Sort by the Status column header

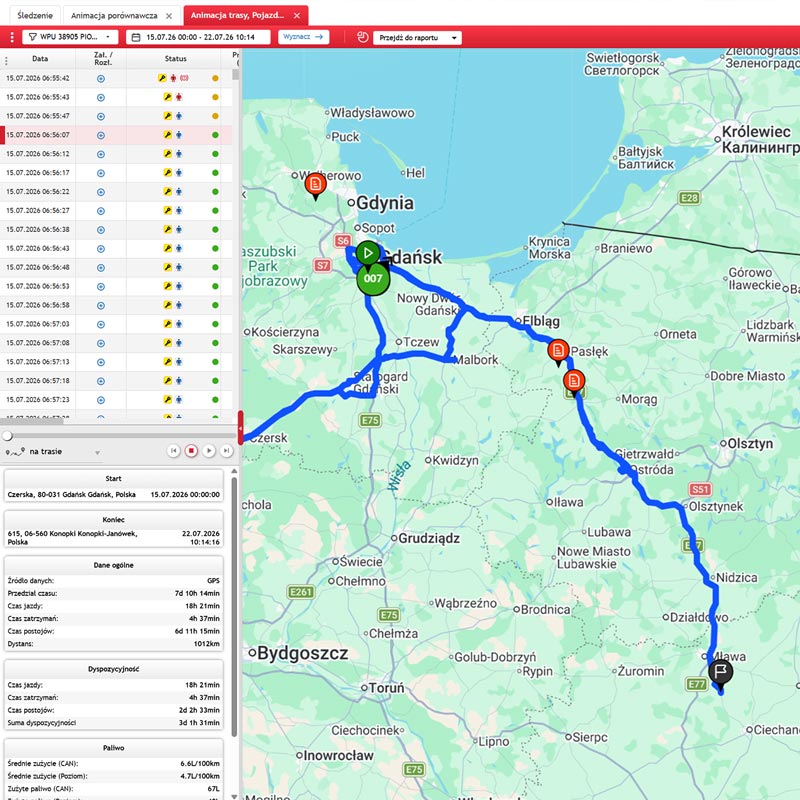pos(176,59)
